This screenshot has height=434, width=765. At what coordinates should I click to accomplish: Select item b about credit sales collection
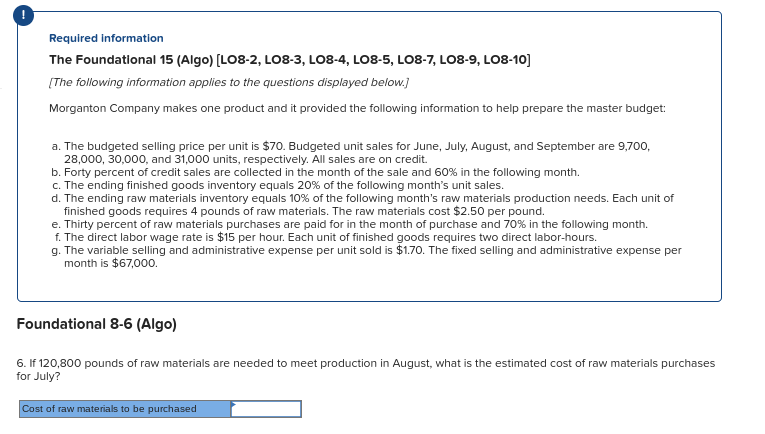(x=315, y=172)
